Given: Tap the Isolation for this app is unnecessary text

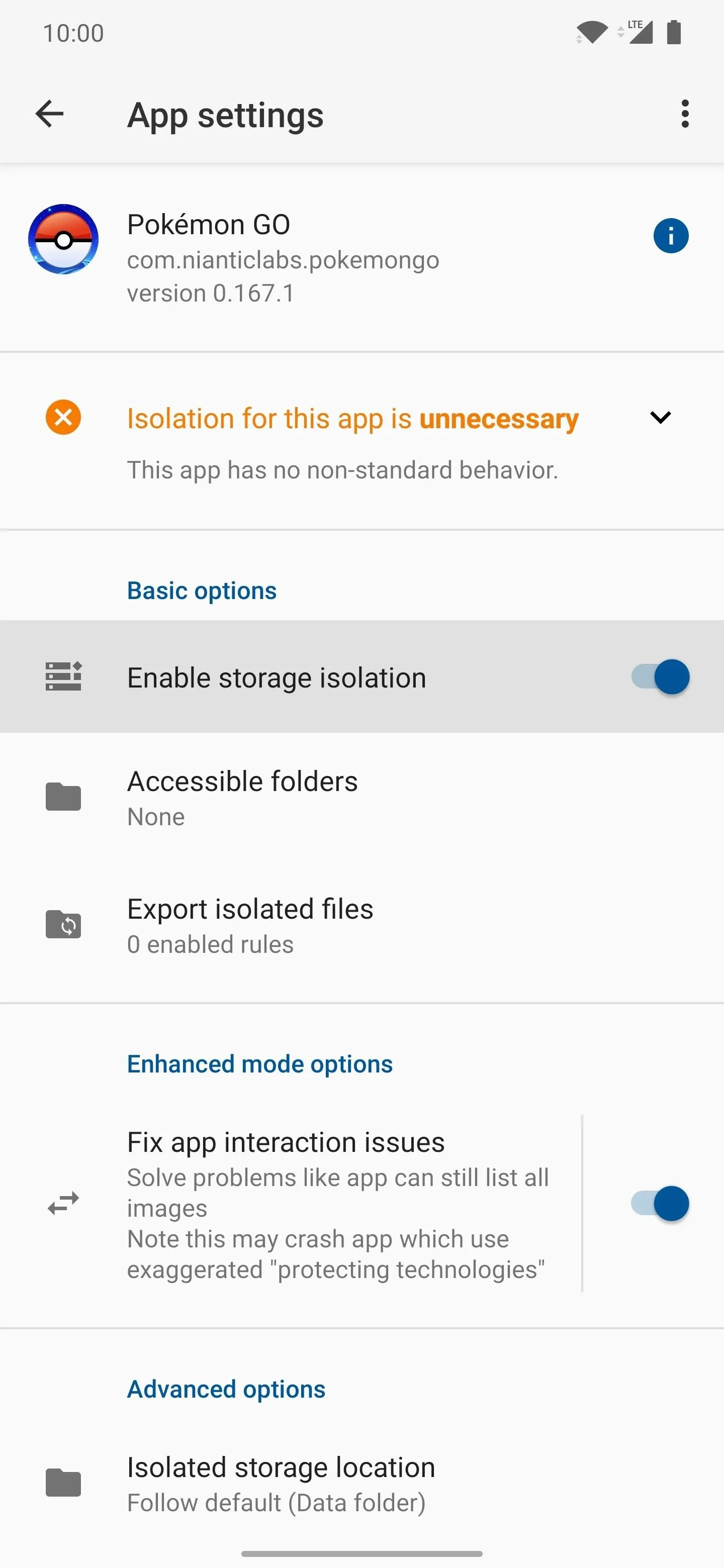Looking at the screenshot, I should [x=352, y=419].
